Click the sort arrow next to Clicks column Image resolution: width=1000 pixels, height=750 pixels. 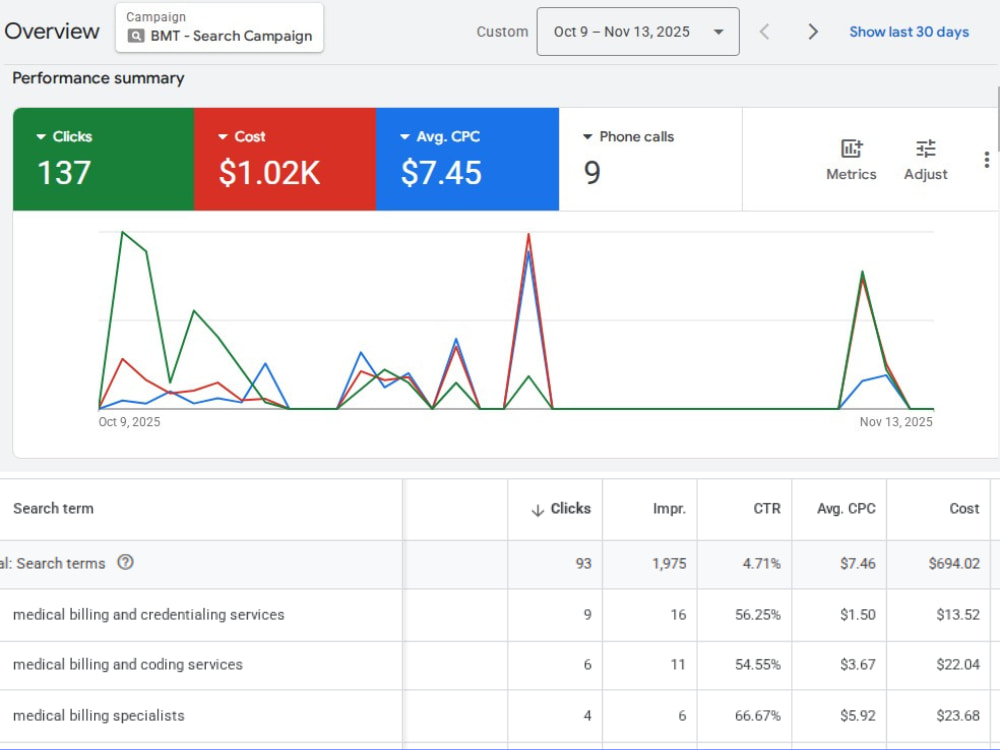(x=538, y=510)
